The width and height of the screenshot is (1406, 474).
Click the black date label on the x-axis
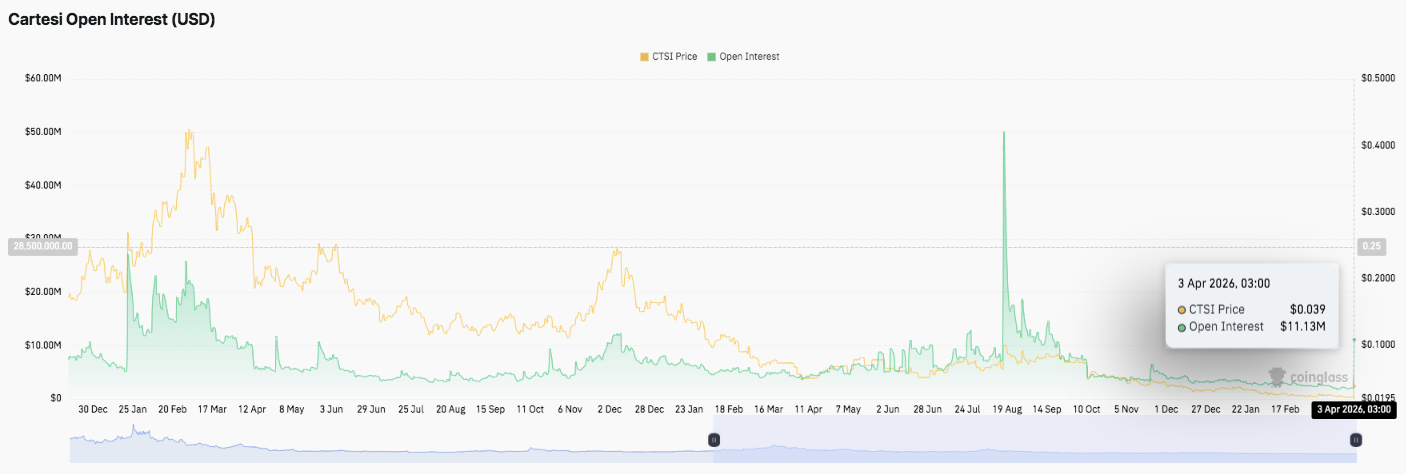(1352, 409)
